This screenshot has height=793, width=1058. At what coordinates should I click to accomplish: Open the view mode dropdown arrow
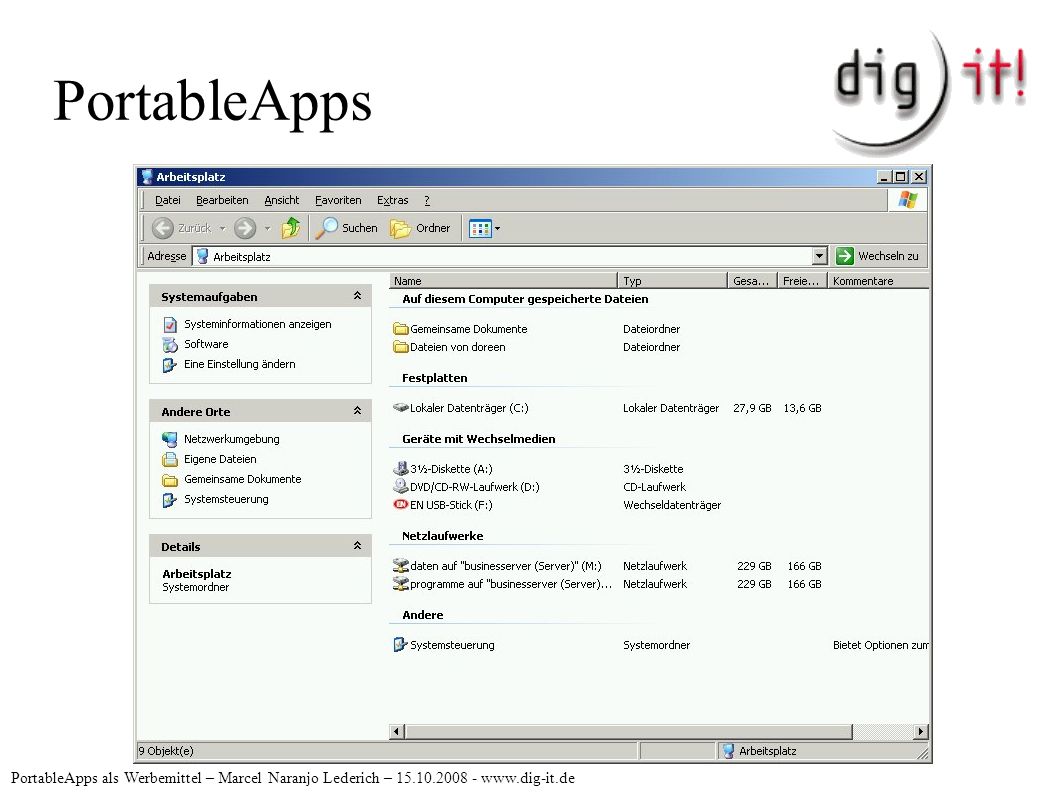[x=497, y=228]
